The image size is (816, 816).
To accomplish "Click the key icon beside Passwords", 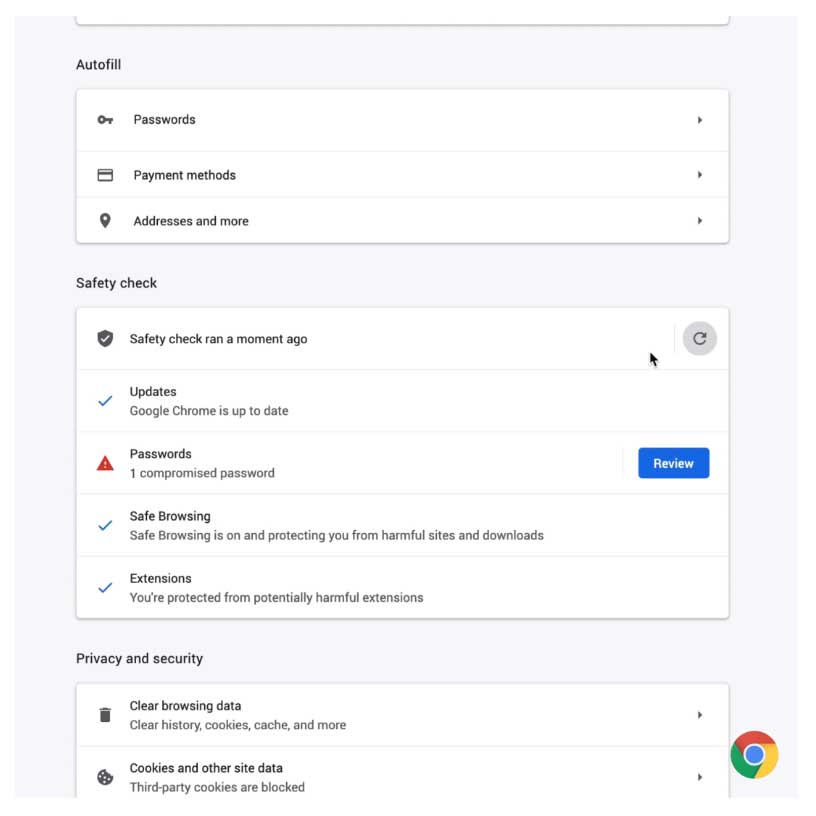I will (x=105, y=120).
